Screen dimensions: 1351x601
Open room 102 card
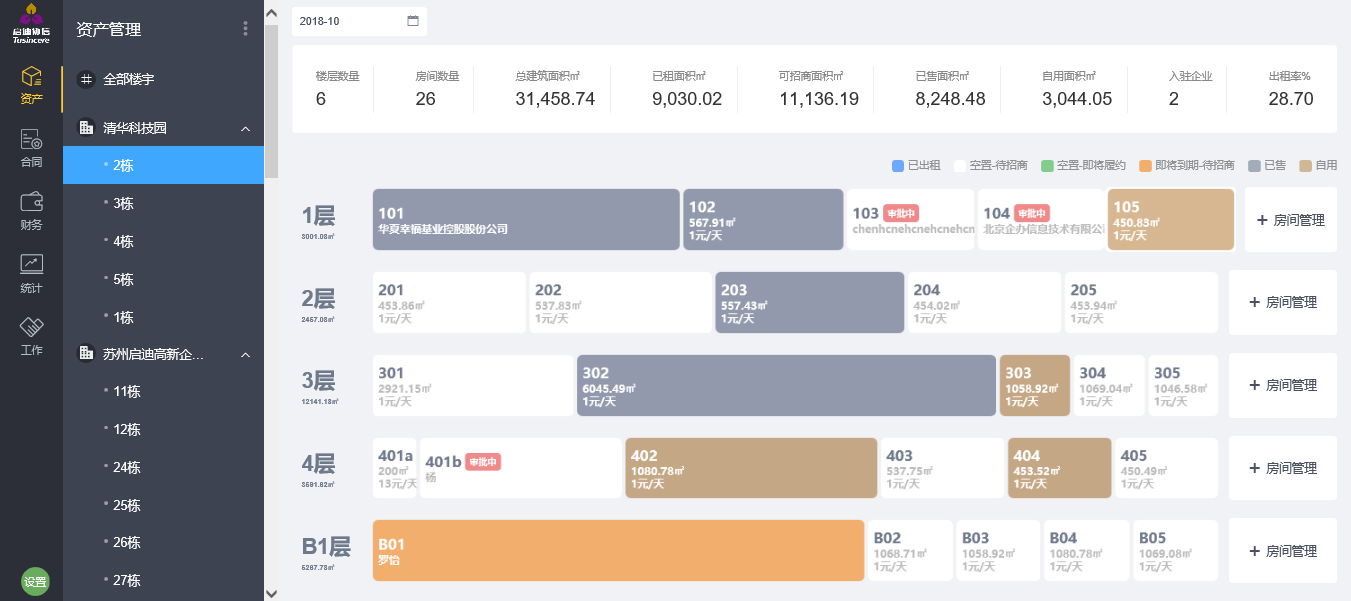pyautogui.click(x=764, y=219)
